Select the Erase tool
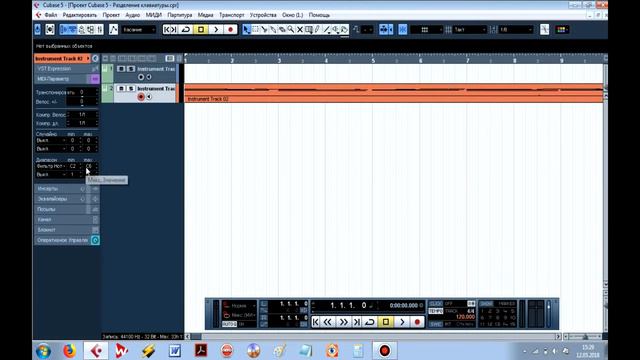Screen dimensions: 640x360 point(282,29)
